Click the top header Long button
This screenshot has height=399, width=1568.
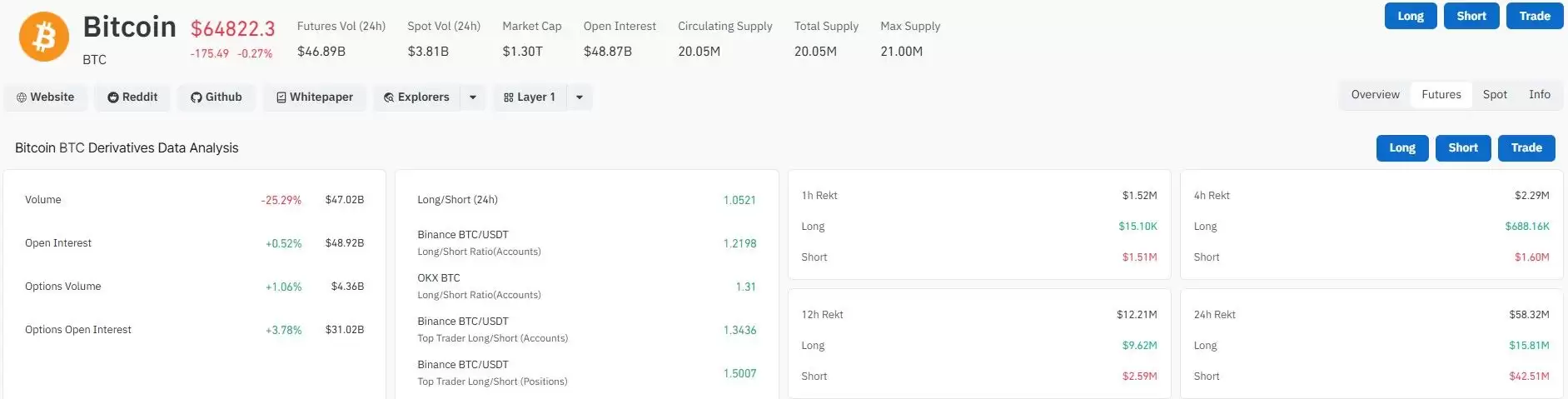coord(1411,16)
